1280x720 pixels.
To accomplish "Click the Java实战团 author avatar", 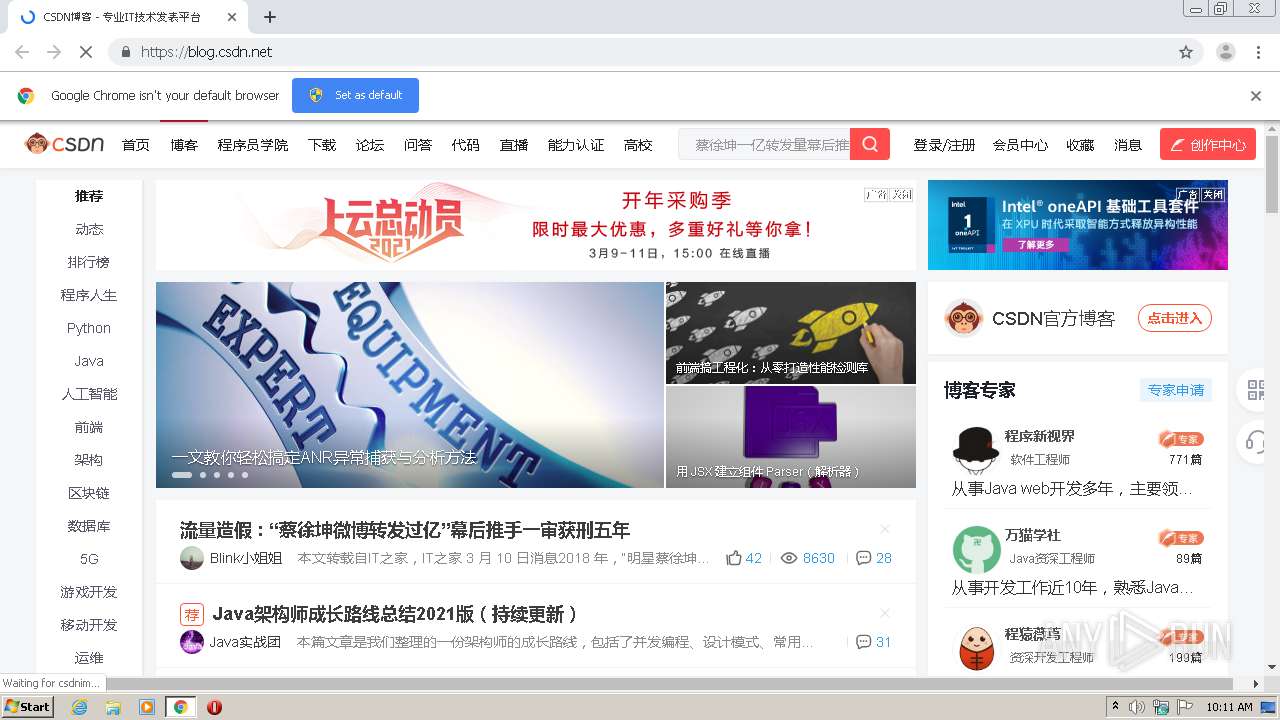I will click(192, 642).
